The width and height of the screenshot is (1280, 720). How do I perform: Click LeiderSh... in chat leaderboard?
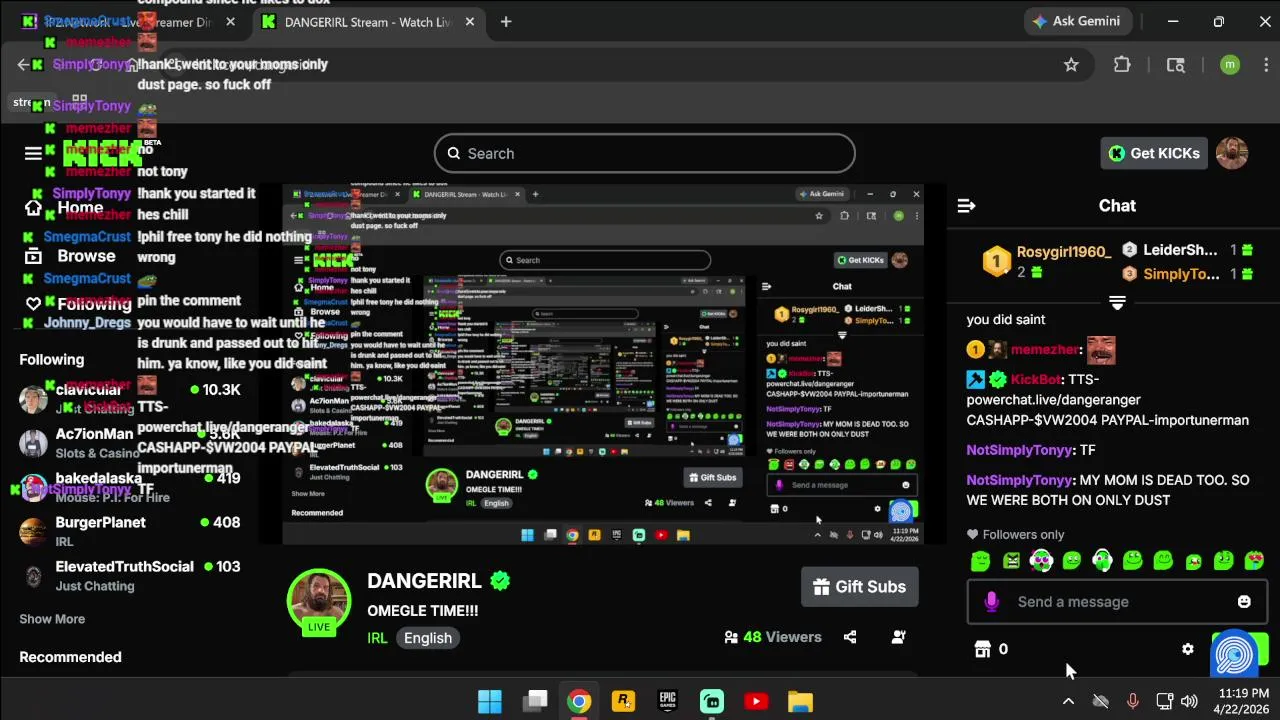(1180, 250)
